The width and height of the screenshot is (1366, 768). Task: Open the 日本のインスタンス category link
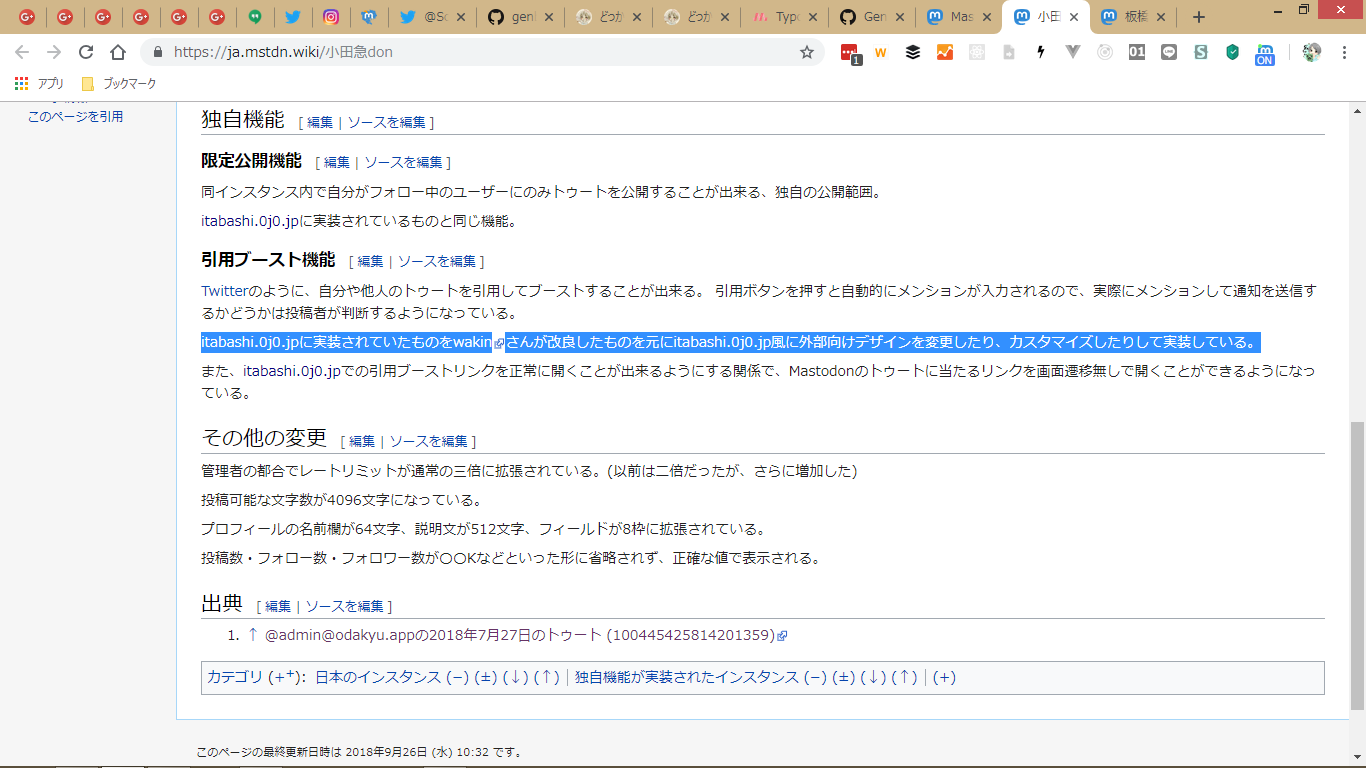pos(378,678)
